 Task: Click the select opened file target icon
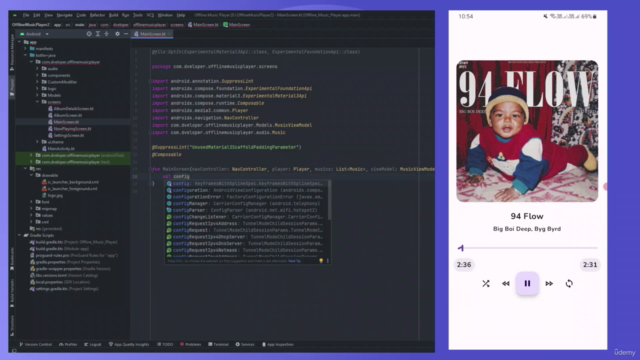coord(89,34)
